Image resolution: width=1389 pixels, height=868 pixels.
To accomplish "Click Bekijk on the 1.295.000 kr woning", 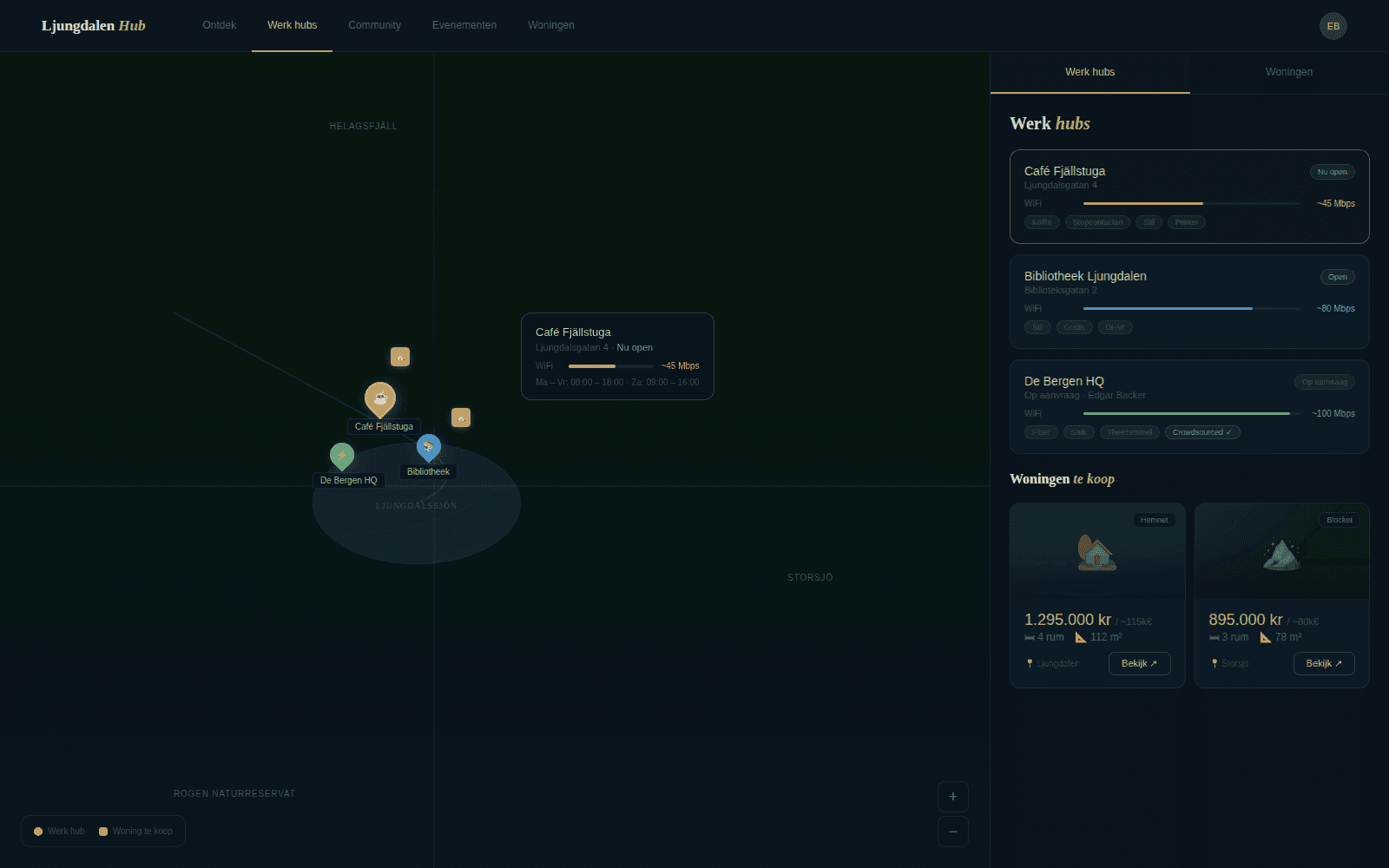I will (1139, 663).
